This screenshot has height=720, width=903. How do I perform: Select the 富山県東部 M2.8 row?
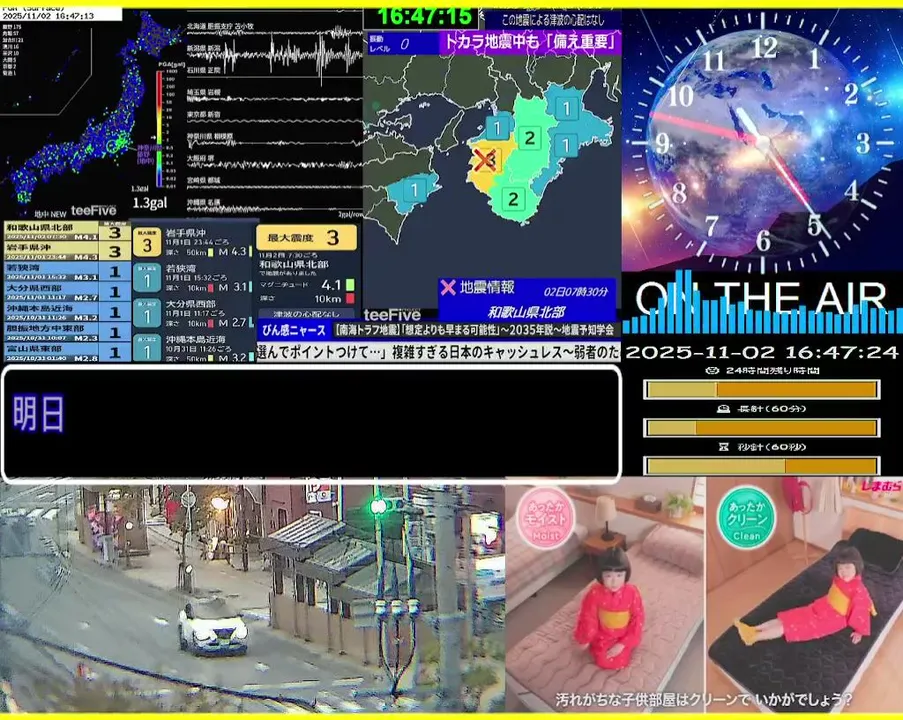[67, 352]
